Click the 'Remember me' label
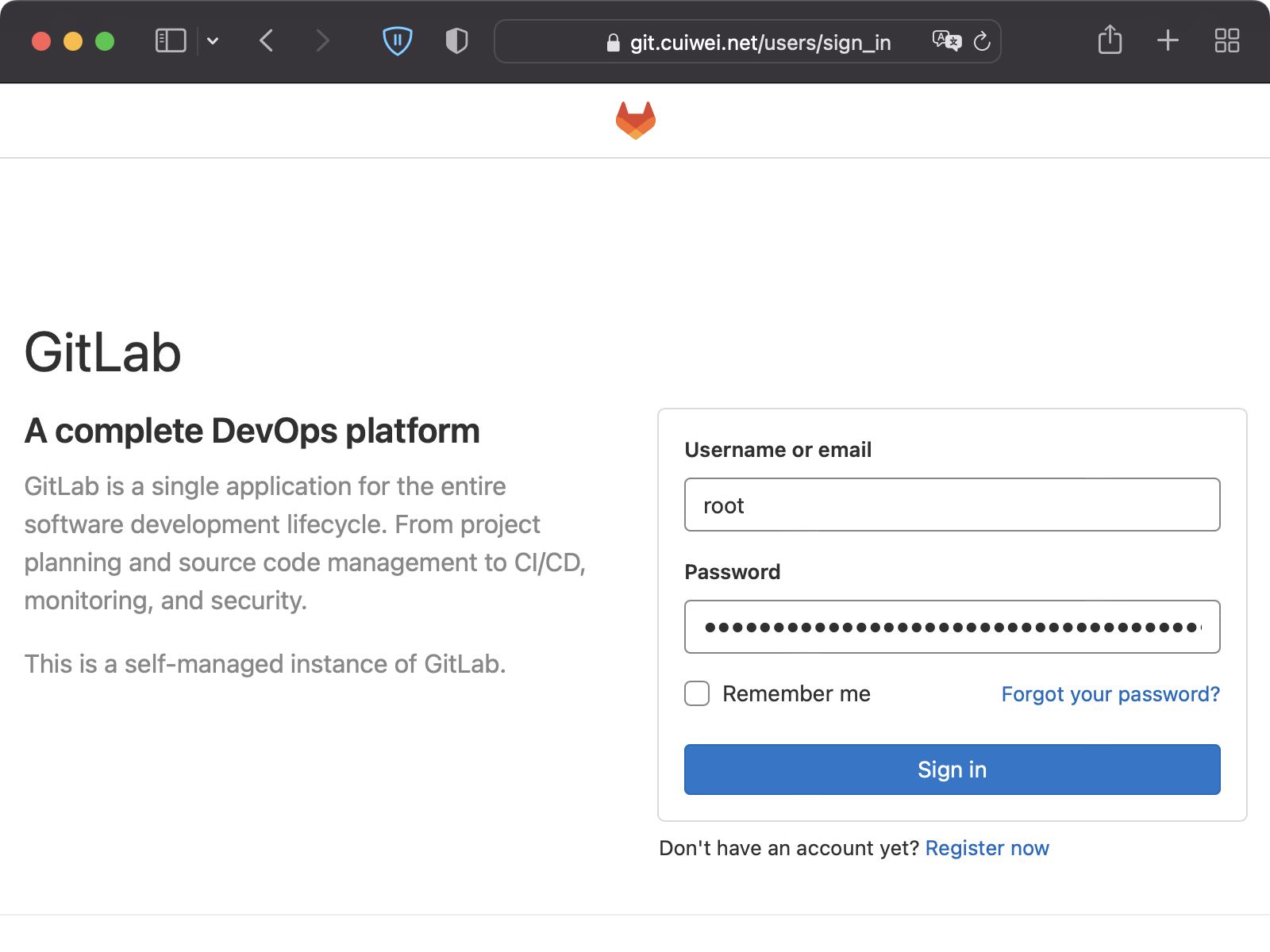Image resolution: width=1270 pixels, height=952 pixels. pos(796,694)
